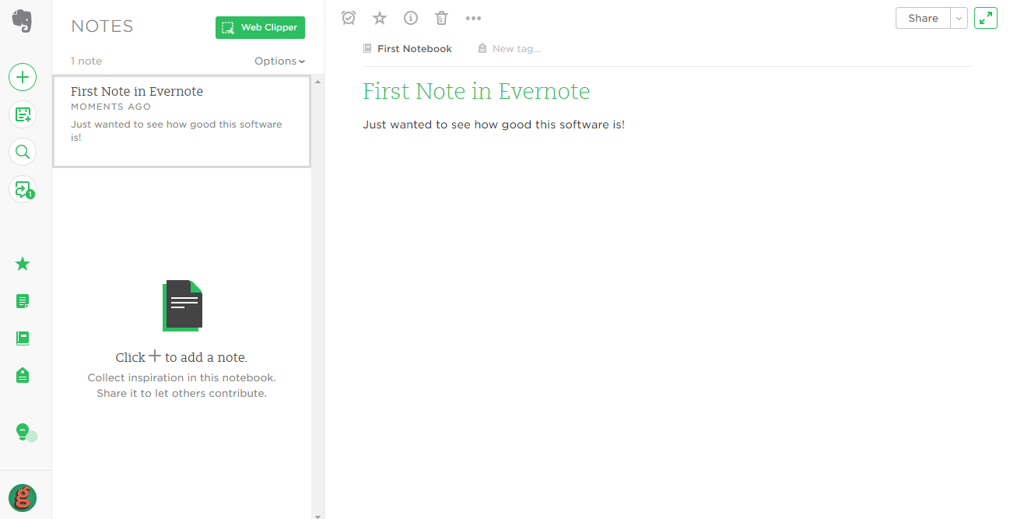Click the note title First Note in Evernote
This screenshot has width=1010, height=519.
476,91
